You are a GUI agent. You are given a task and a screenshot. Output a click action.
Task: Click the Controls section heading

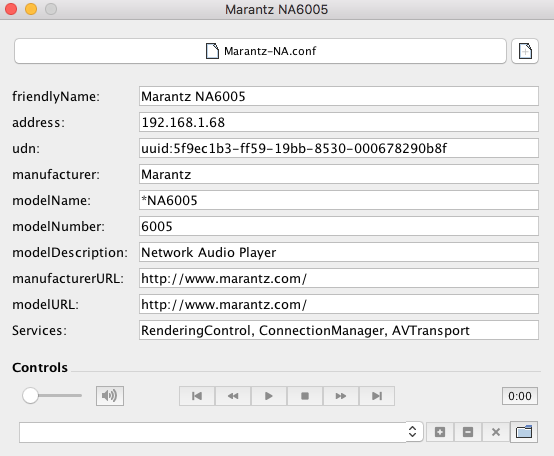coord(40,367)
